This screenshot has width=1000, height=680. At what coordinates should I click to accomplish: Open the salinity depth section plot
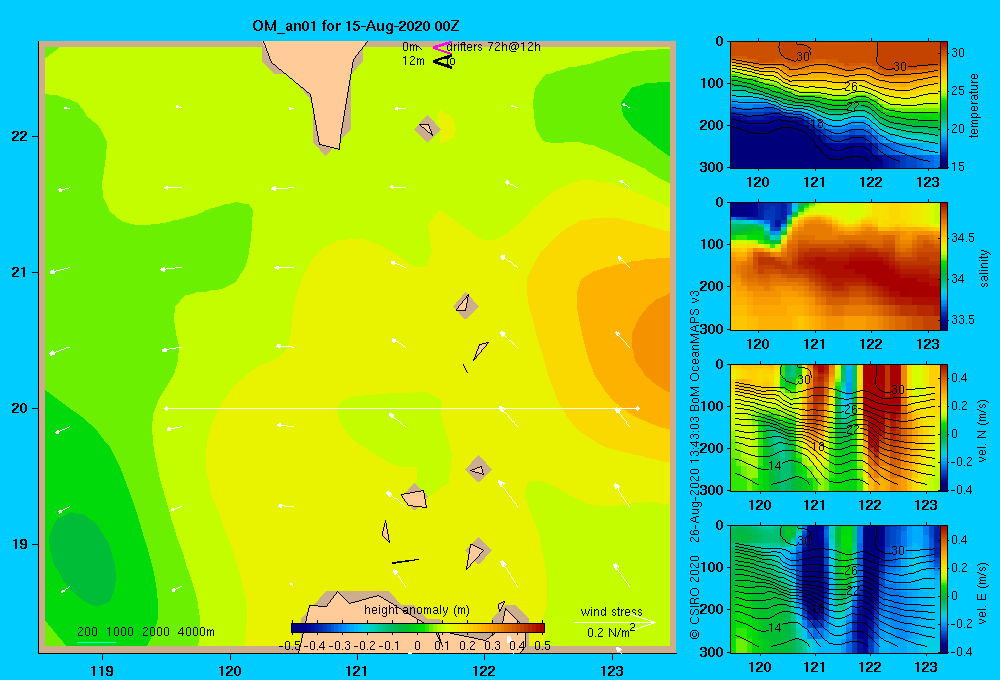click(834, 266)
